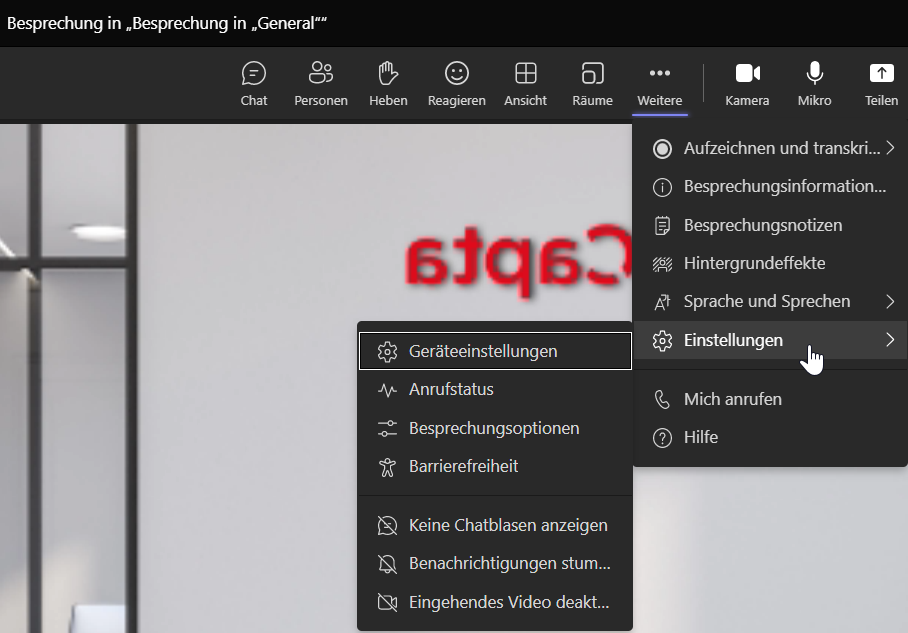Open Besprechungsoptionen menu entry

[495, 428]
